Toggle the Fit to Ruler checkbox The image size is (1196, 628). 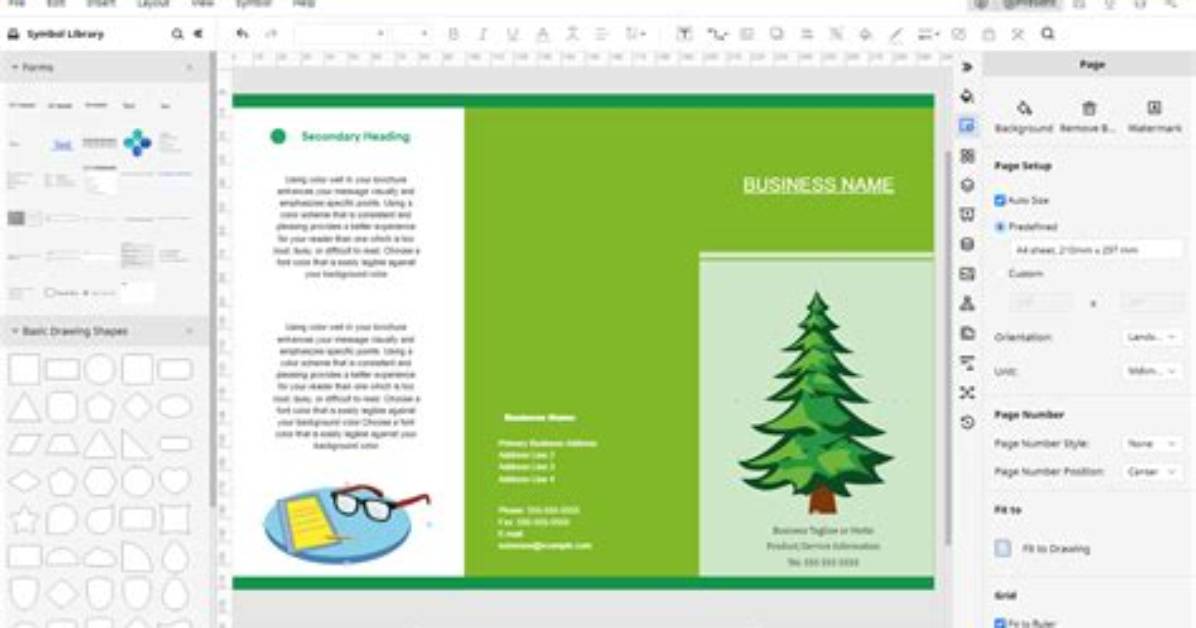[x=1000, y=623]
